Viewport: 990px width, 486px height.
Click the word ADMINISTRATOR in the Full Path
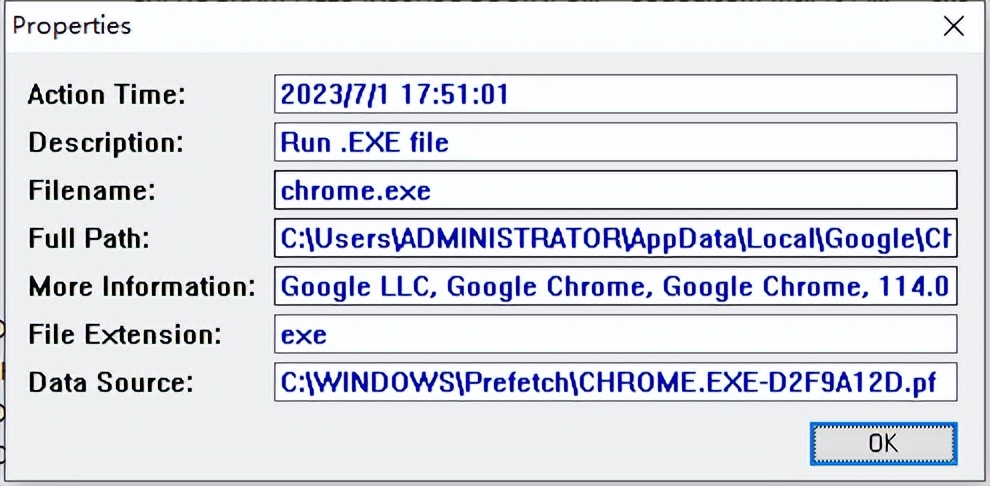514,238
